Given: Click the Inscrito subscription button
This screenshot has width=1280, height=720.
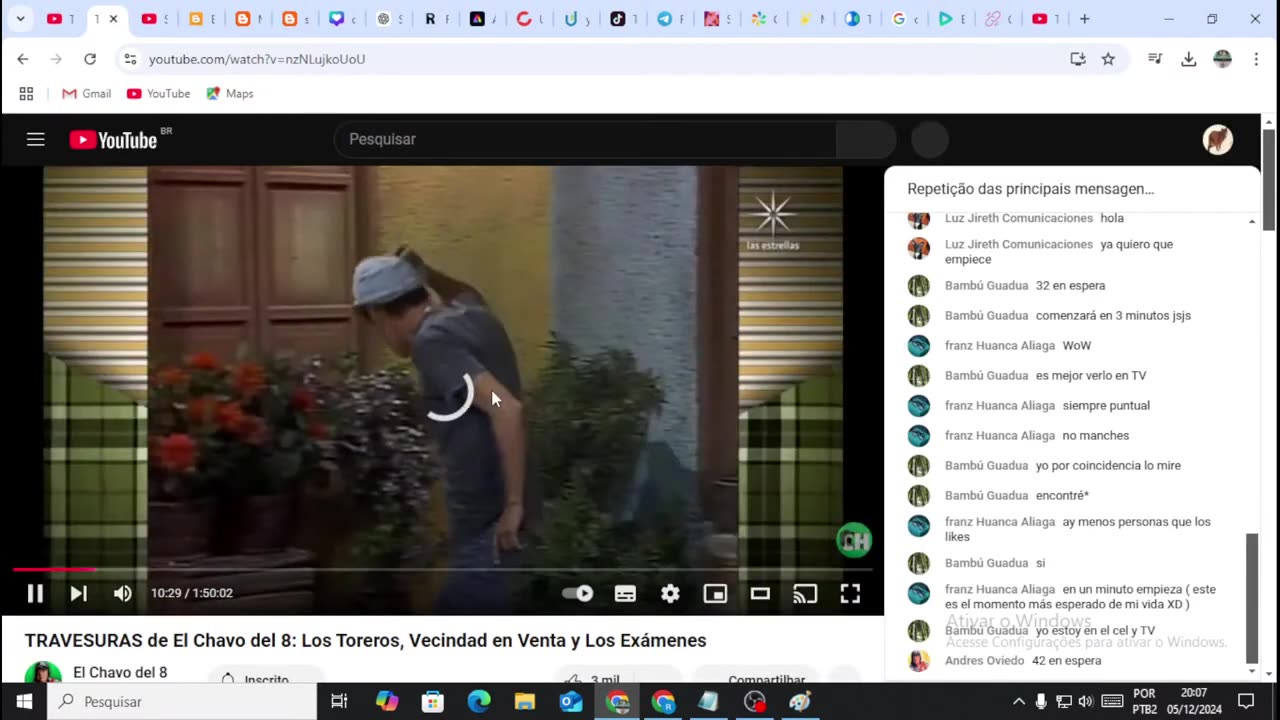Looking at the screenshot, I should pos(266,678).
